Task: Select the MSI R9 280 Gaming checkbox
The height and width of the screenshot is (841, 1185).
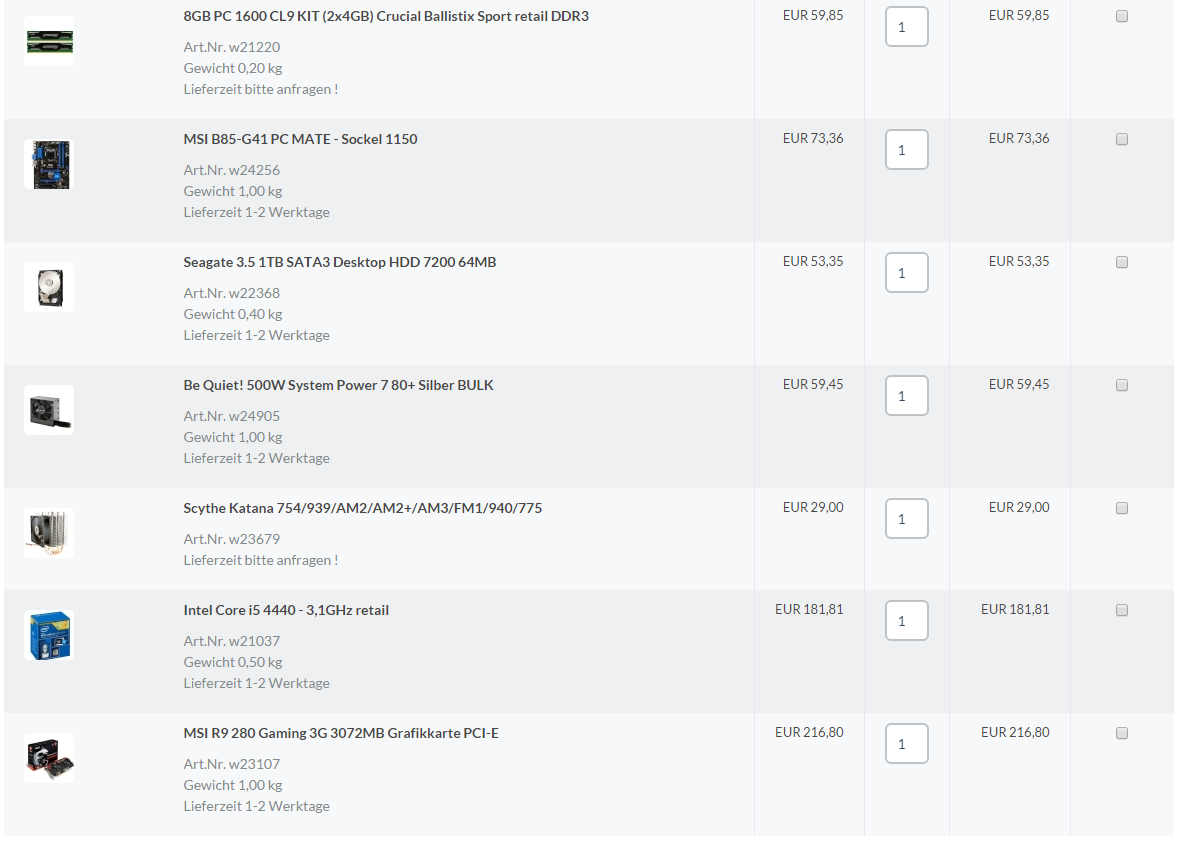Action: pyautogui.click(x=1122, y=734)
